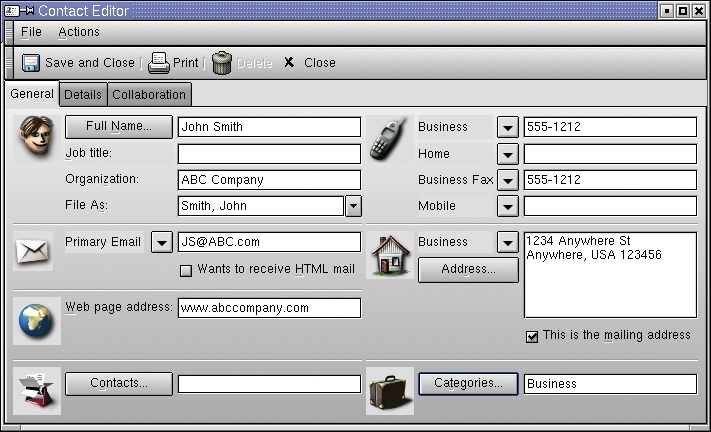Switch to the Details tab
The width and height of the screenshot is (711, 432).
pos(83,95)
